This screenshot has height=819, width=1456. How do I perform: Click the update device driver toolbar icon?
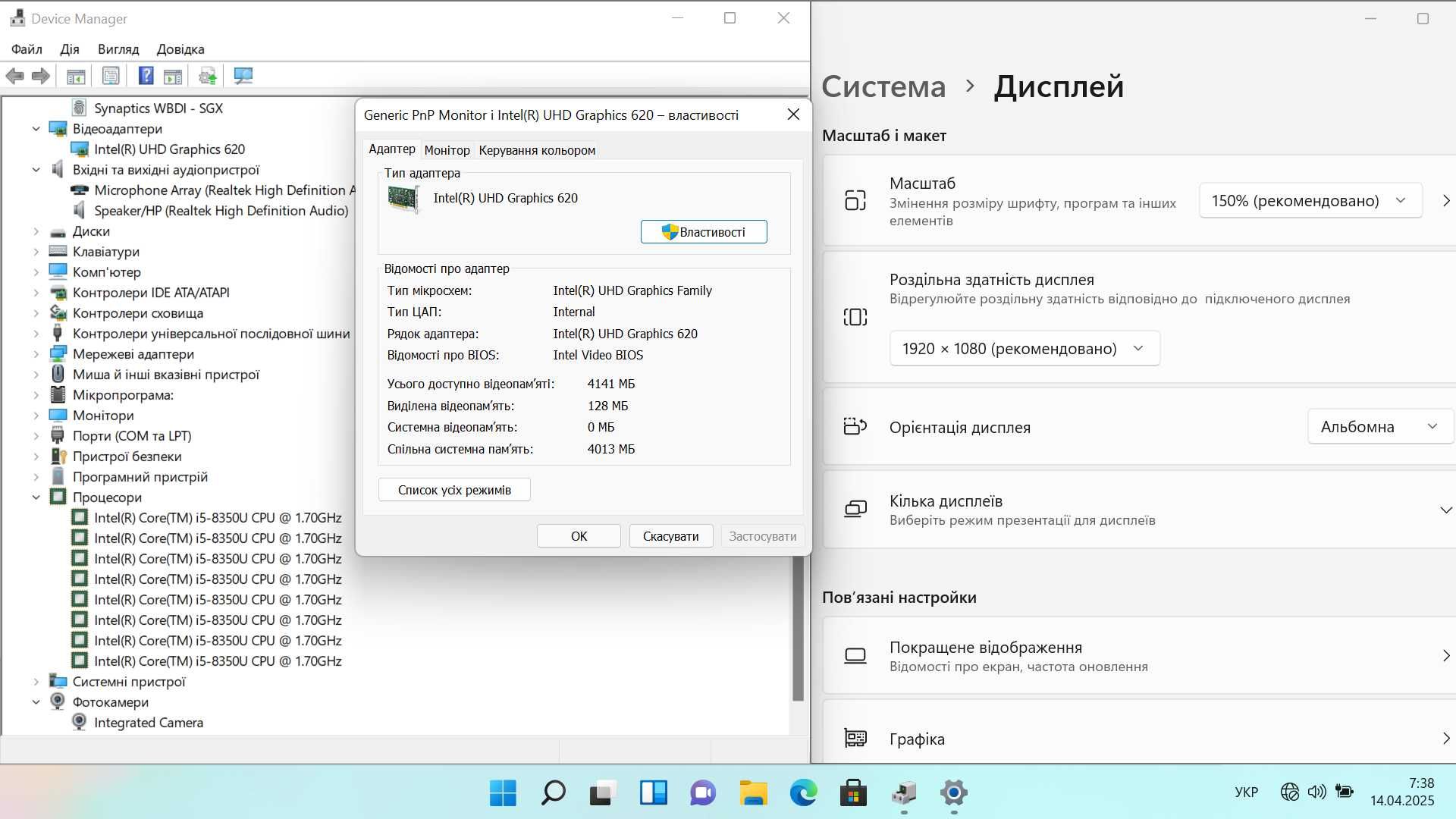(208, 76)
